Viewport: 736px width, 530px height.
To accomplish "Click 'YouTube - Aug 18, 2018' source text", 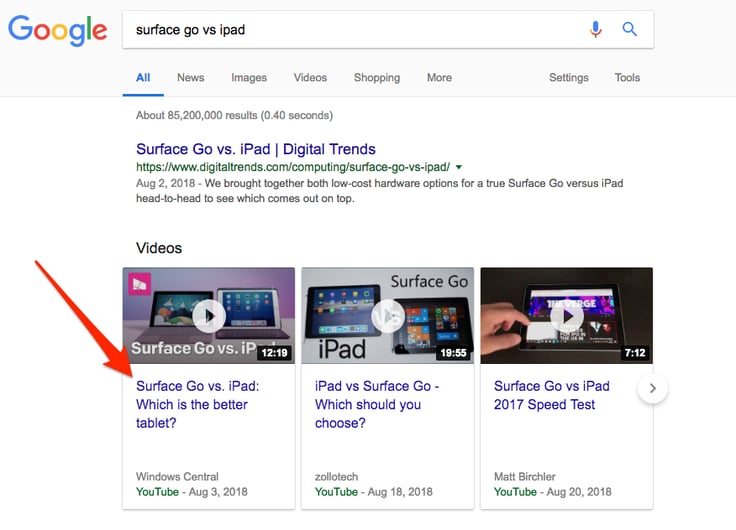I will (374, 492).
